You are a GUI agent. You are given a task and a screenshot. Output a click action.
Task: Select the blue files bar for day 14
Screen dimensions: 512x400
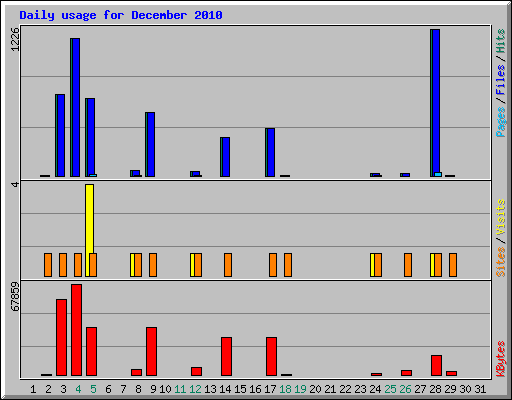pos(226,157)
